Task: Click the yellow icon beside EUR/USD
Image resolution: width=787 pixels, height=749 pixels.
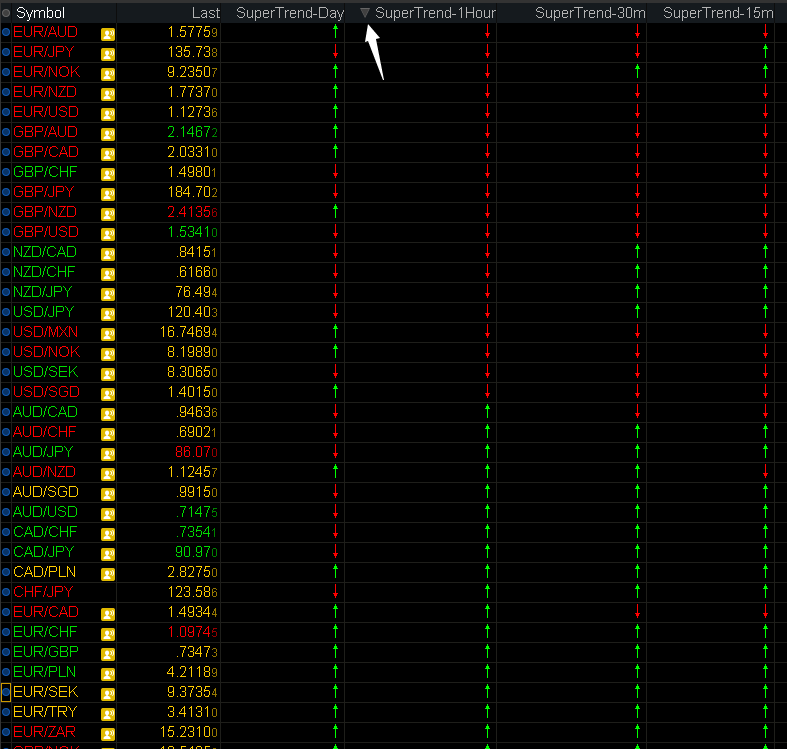Action: tap(108, 114)
